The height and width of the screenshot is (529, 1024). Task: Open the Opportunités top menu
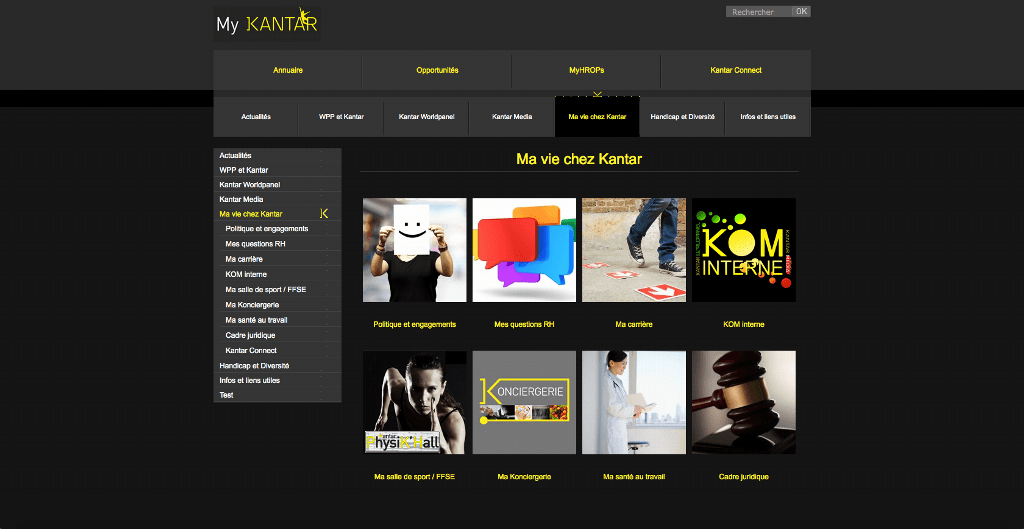click(437, 70)
